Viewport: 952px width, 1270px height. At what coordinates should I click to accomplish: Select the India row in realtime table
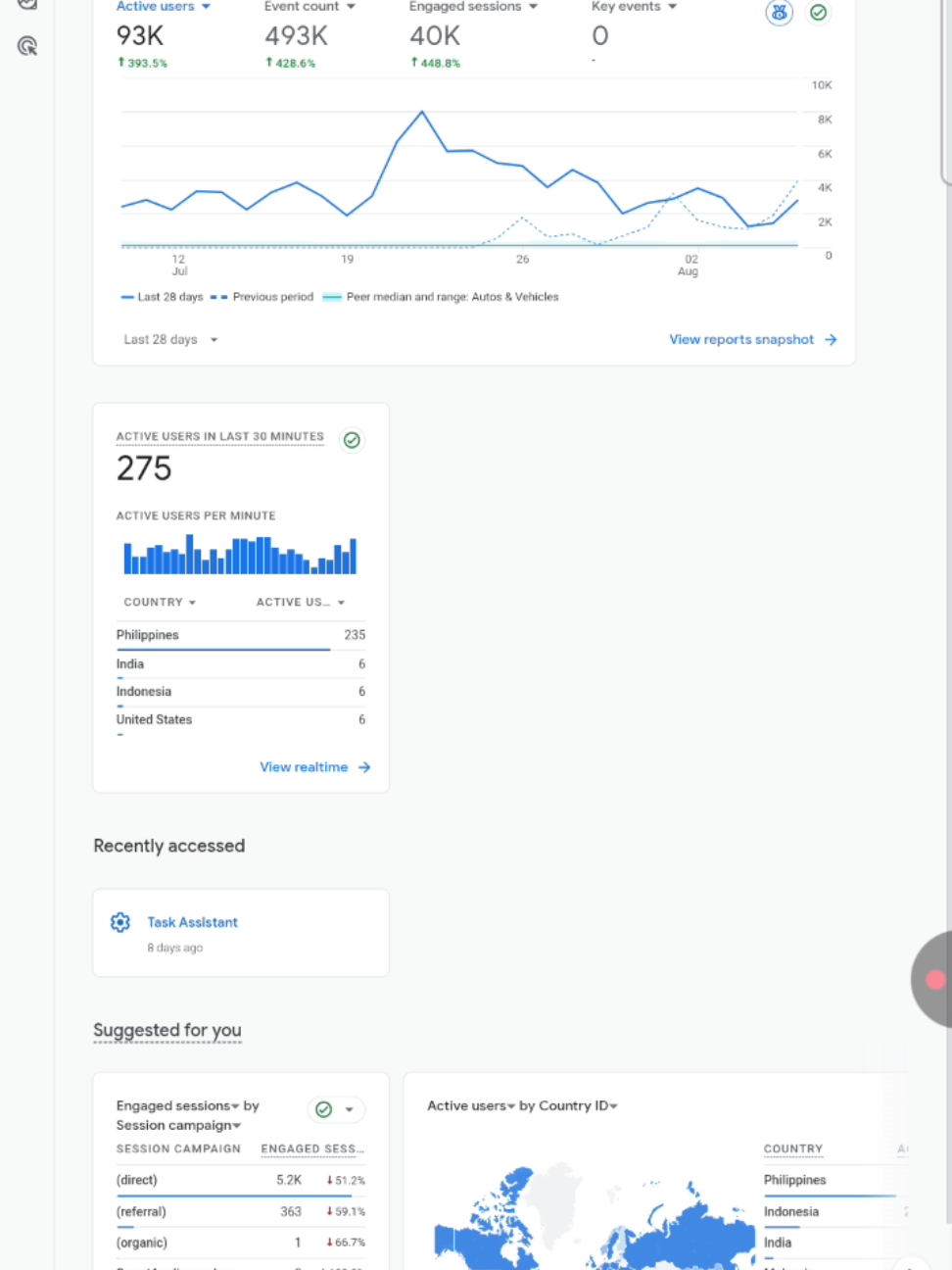241,664
